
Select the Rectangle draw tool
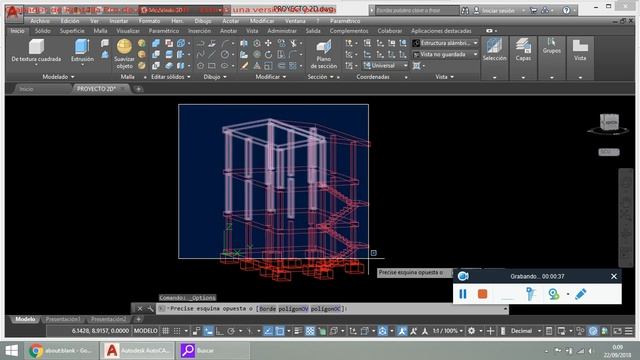click(212, 65)
